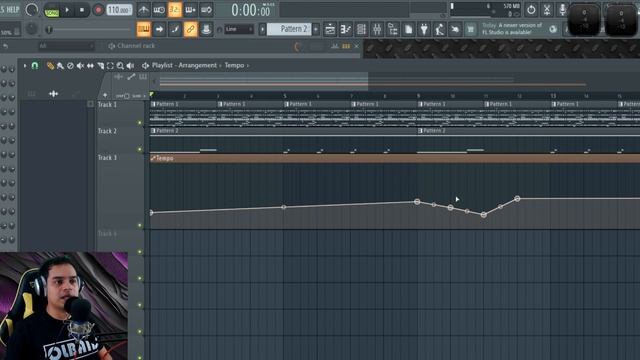Toggle note/clip grouping icon
The image size is (640, 360).
(175, 29)
